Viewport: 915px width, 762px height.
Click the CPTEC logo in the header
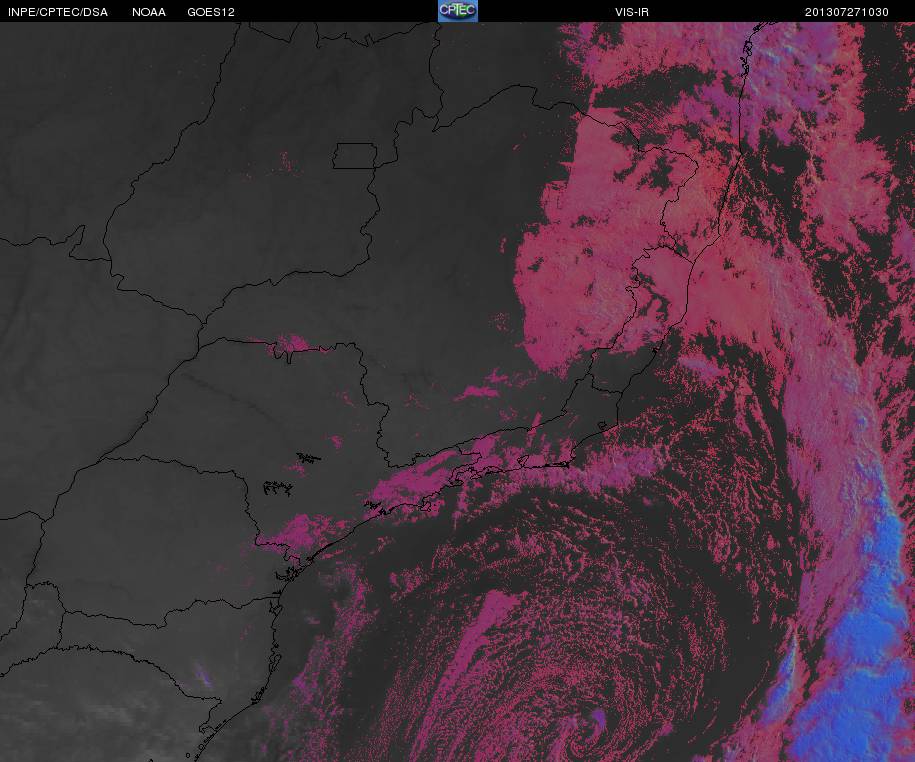click(458, 11)
